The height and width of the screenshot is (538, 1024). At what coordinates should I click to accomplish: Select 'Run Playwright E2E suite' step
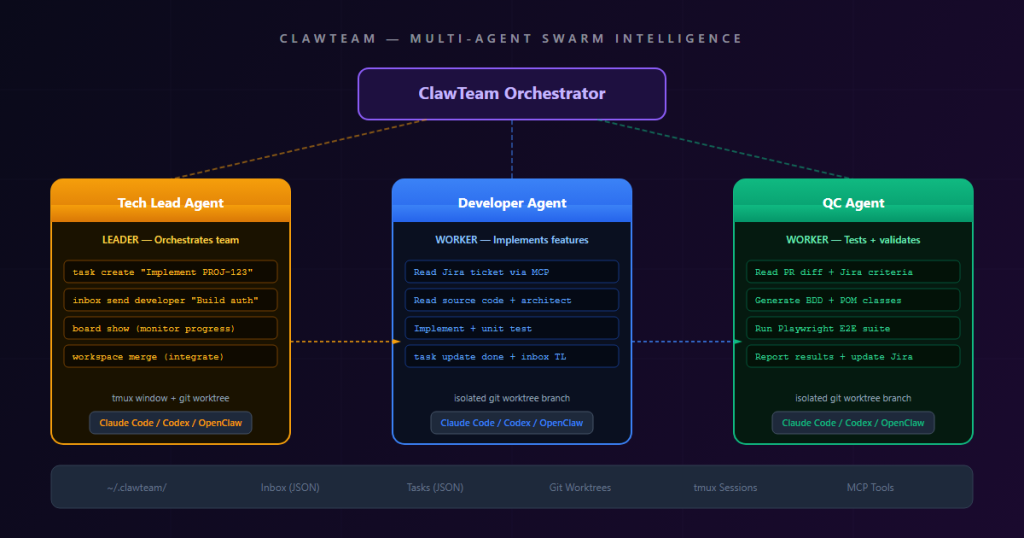click(853, 328)
